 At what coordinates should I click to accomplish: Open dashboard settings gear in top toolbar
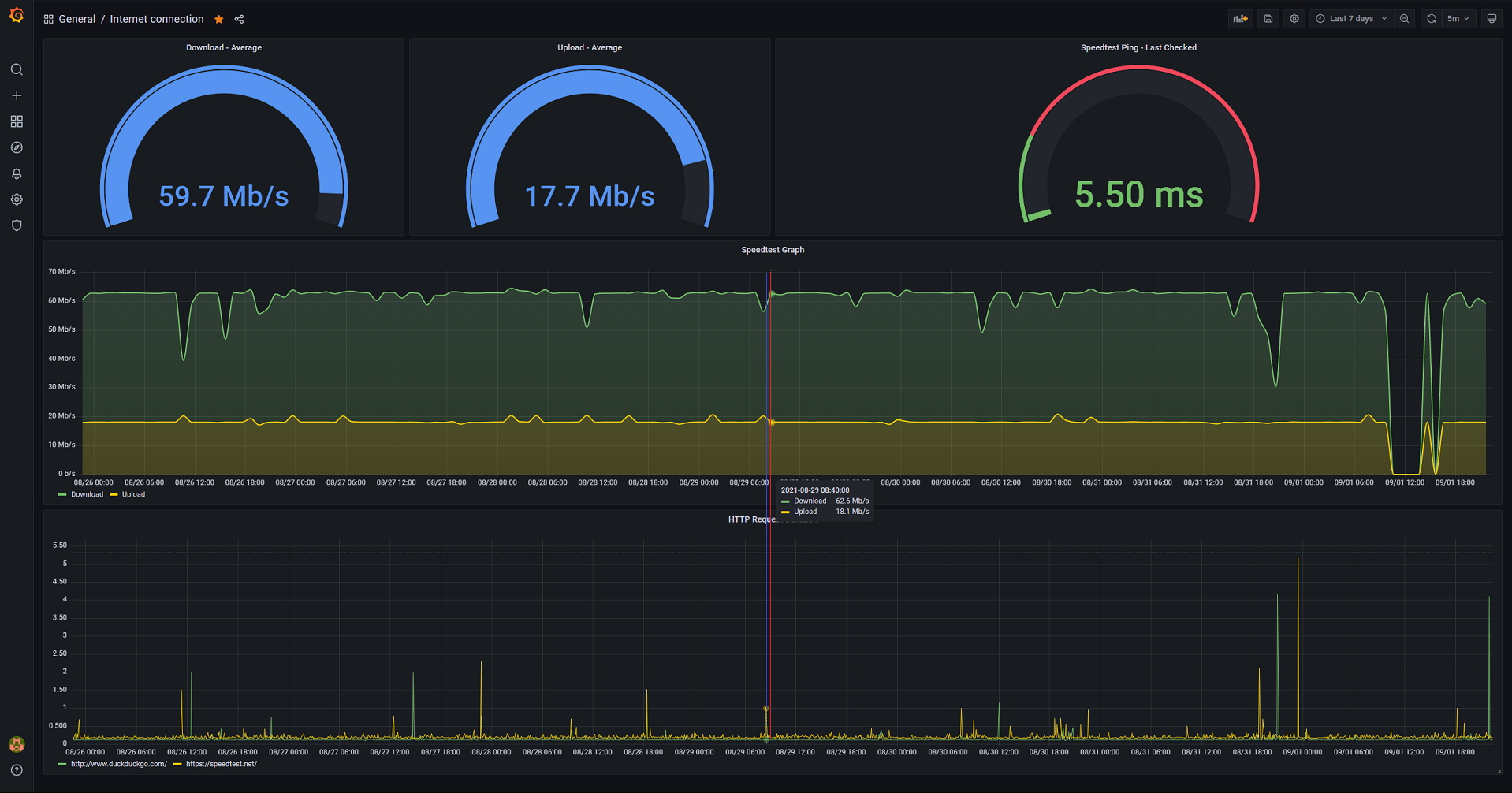(x=1294, y=18)
